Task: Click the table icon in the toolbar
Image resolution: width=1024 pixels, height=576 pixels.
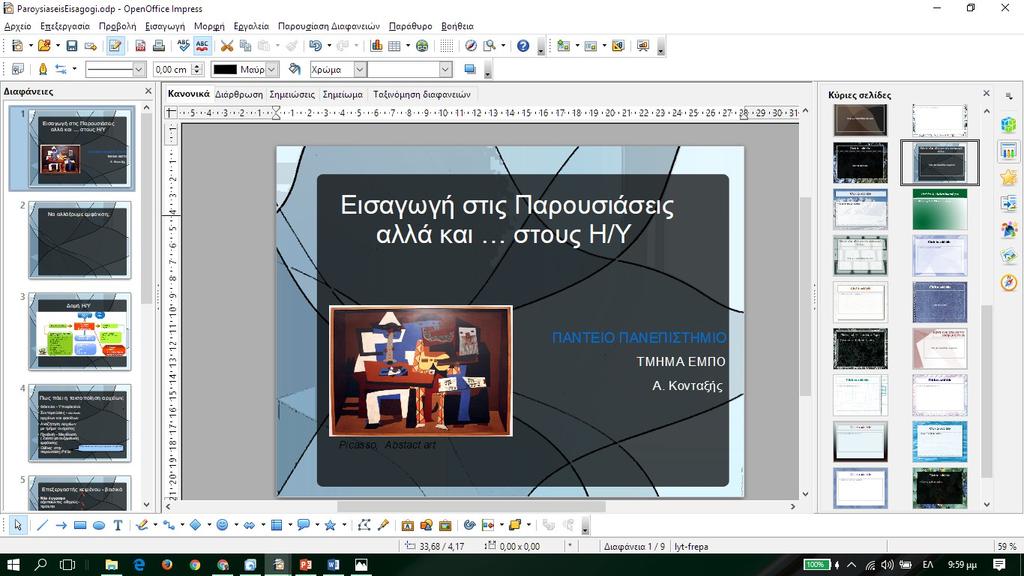Action: [394, 46]
